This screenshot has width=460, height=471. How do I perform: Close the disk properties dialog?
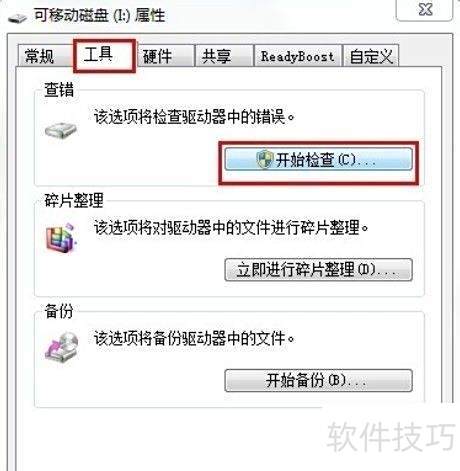425,10
